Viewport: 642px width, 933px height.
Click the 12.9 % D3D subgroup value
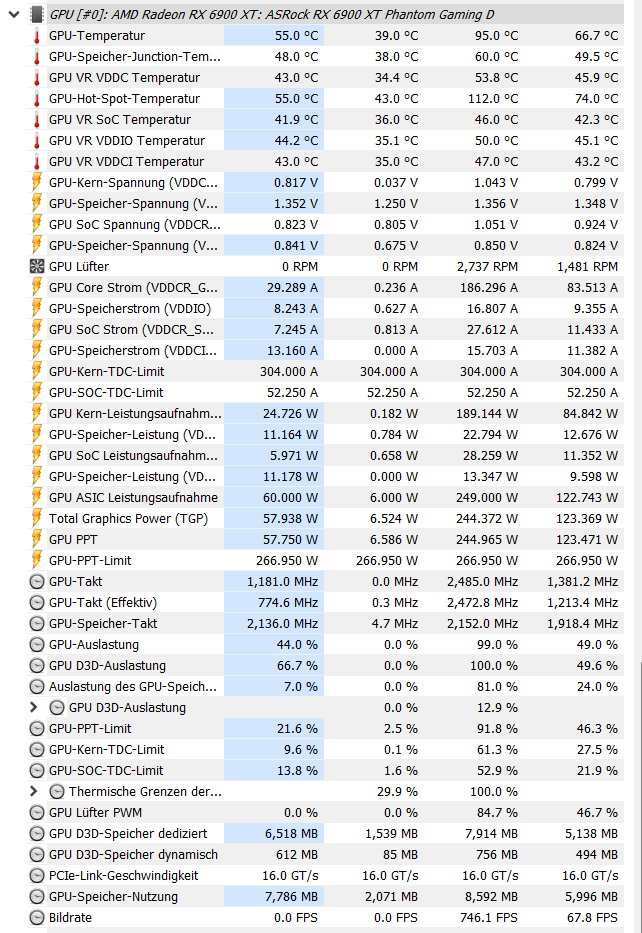click(x=497, y=707)
